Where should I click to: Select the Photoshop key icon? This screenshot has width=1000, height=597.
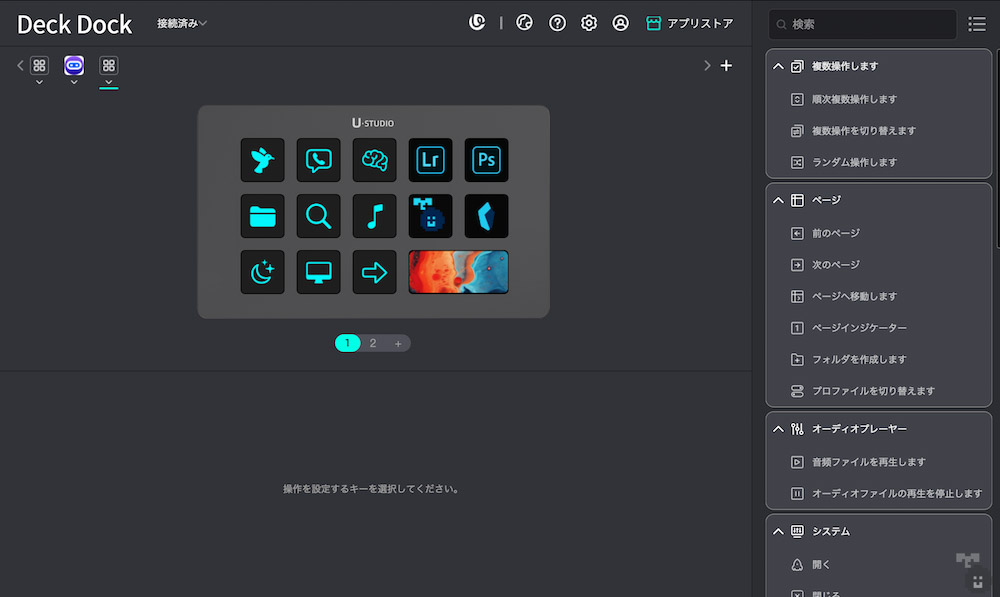(486, 160)
